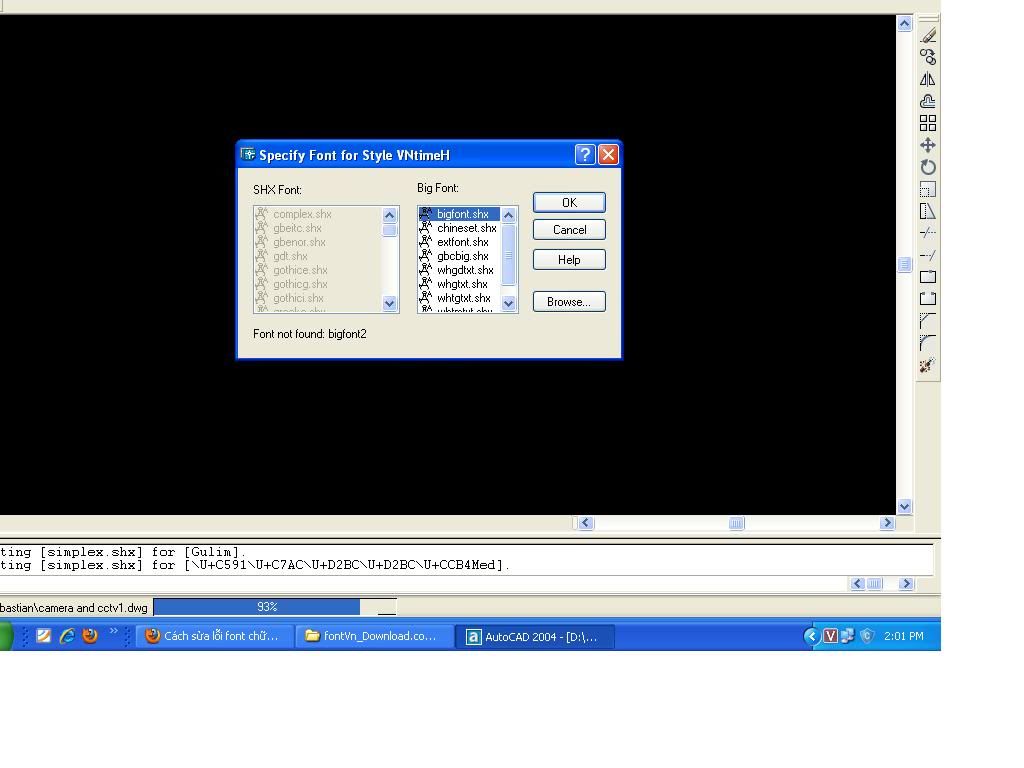Click Big Font list scrollbar thumb
Viewport: 1024px width, 768px height.
[x=509, y=255]
